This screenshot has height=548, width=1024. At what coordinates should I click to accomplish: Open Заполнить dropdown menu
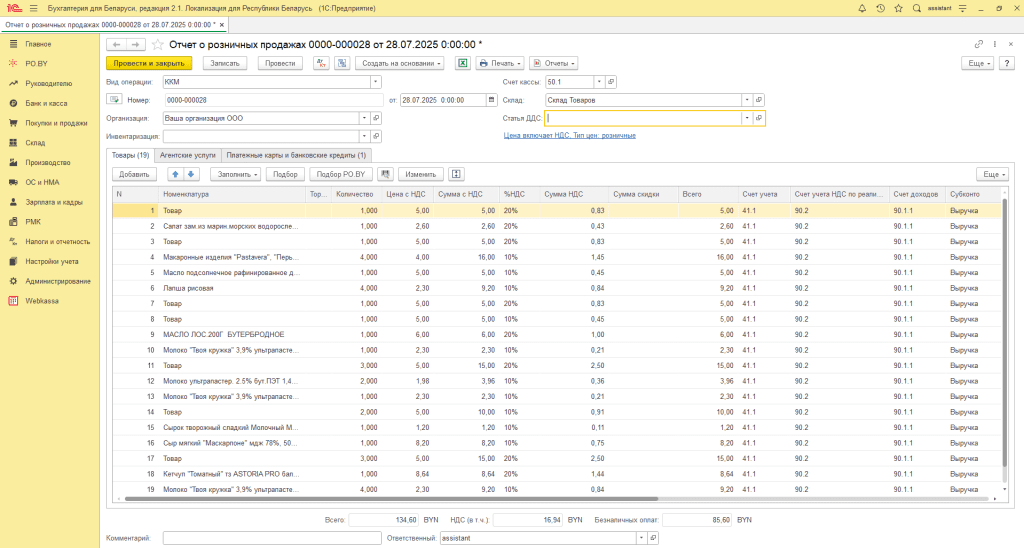(235, 174)
